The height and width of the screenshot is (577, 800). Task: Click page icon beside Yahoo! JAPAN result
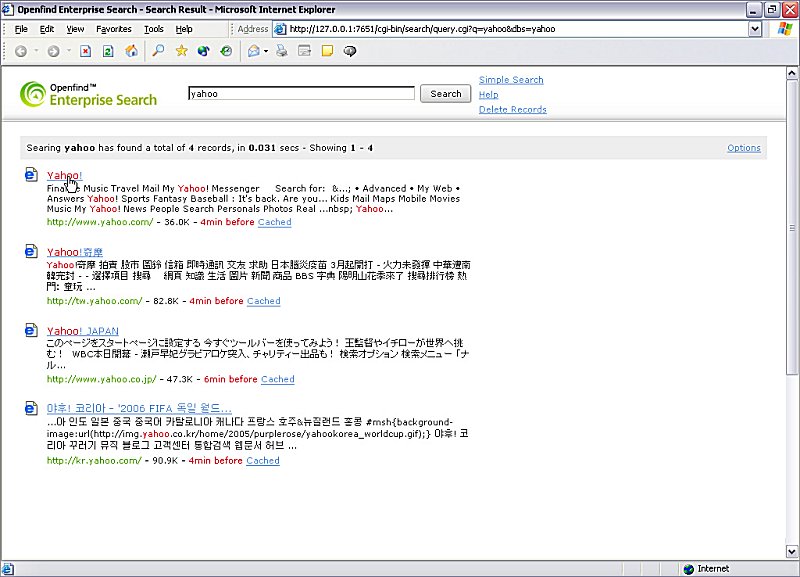[x=31, y=330]
